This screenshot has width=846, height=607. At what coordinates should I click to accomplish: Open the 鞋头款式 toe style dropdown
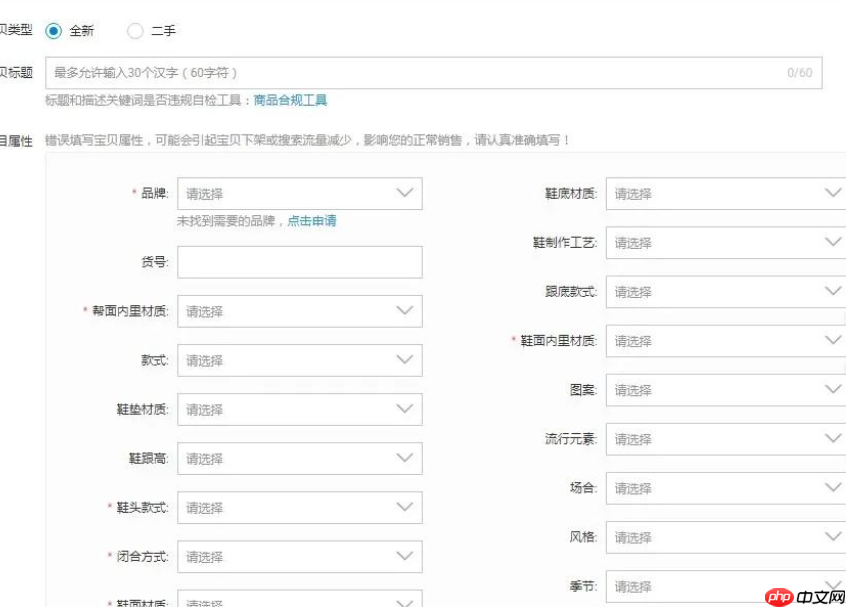pyautogui.click(x=300, y=507)
